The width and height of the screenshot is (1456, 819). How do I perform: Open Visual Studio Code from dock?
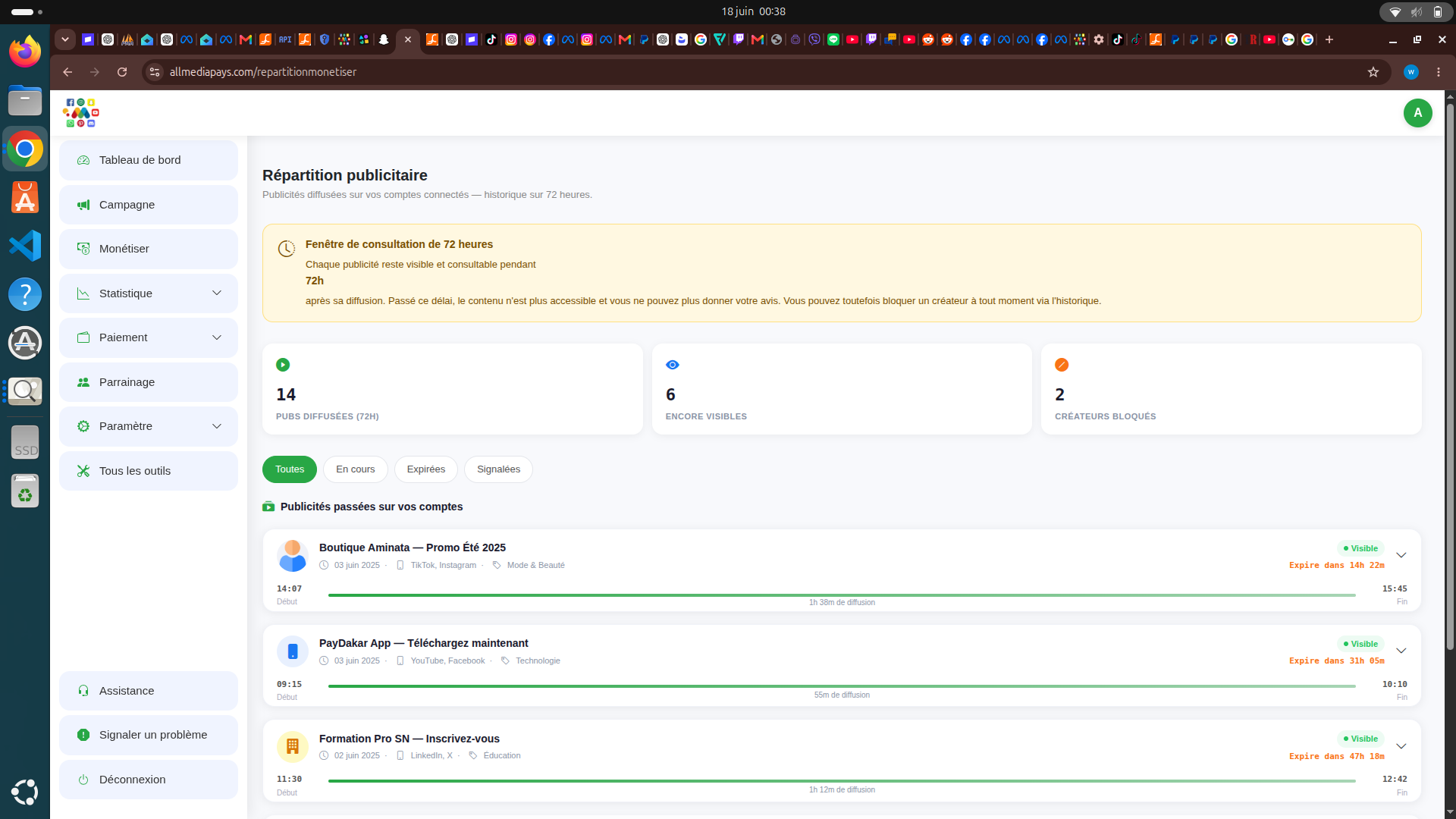[25, 246]
